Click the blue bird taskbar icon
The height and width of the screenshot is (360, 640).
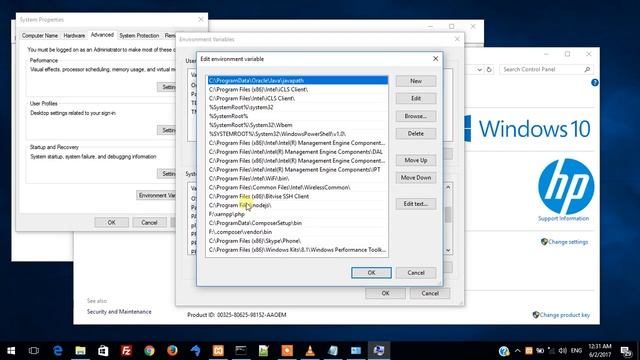(x=196, y=351)
